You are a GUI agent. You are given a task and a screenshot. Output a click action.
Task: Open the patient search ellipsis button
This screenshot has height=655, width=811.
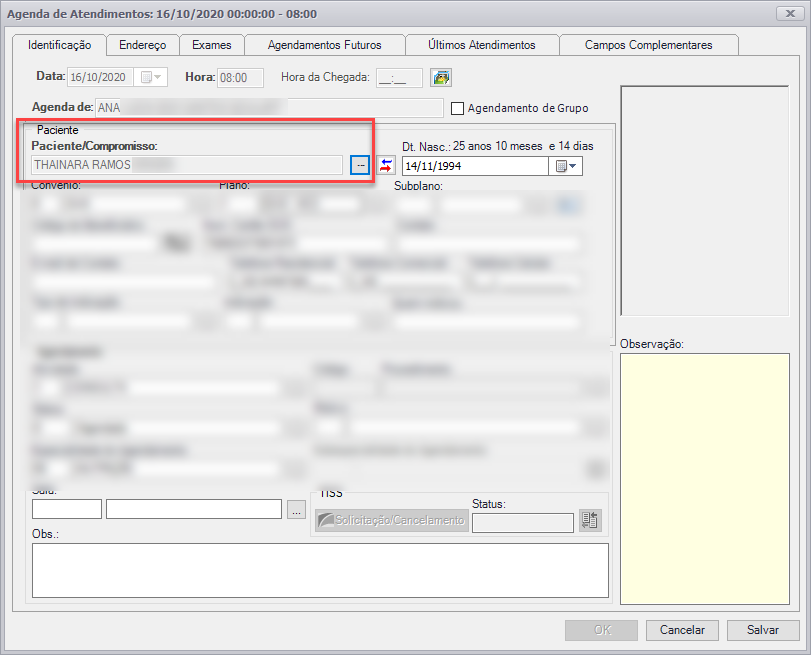pos(360,165)
